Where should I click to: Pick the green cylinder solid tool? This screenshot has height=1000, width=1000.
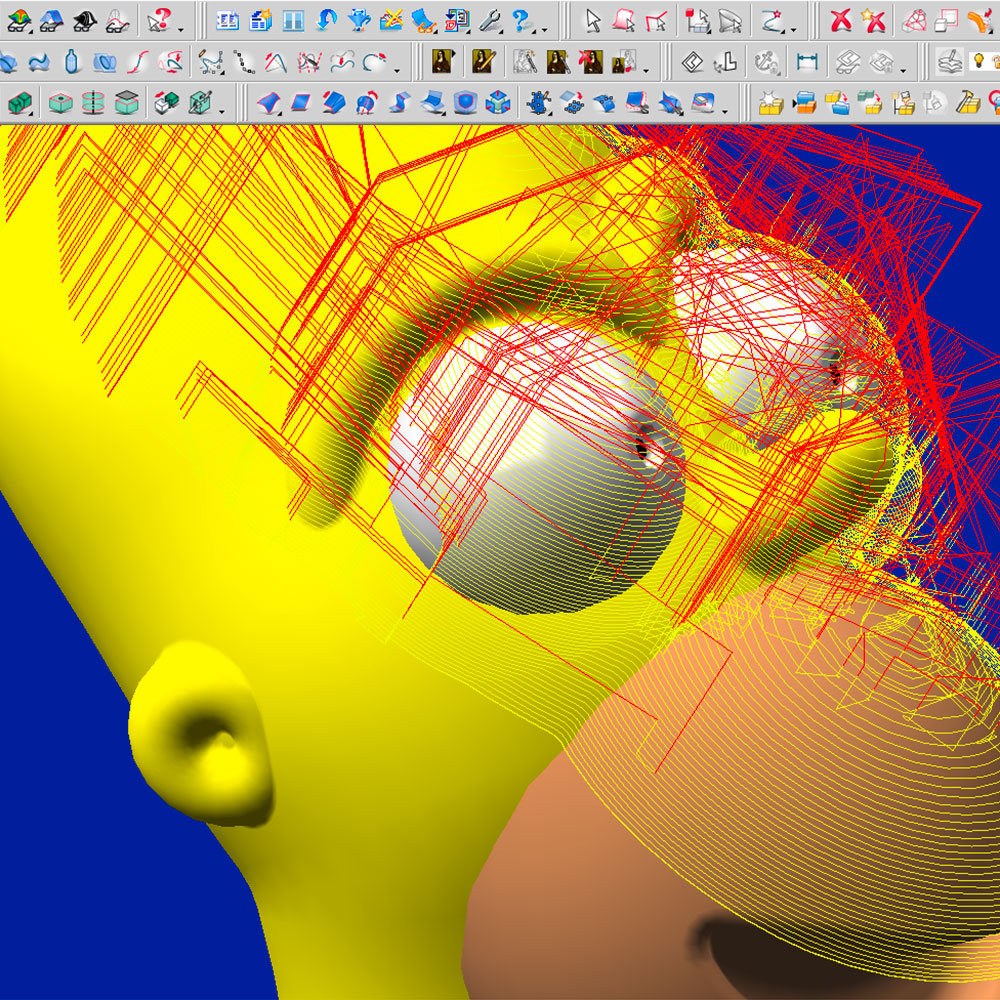pos(93,102)
